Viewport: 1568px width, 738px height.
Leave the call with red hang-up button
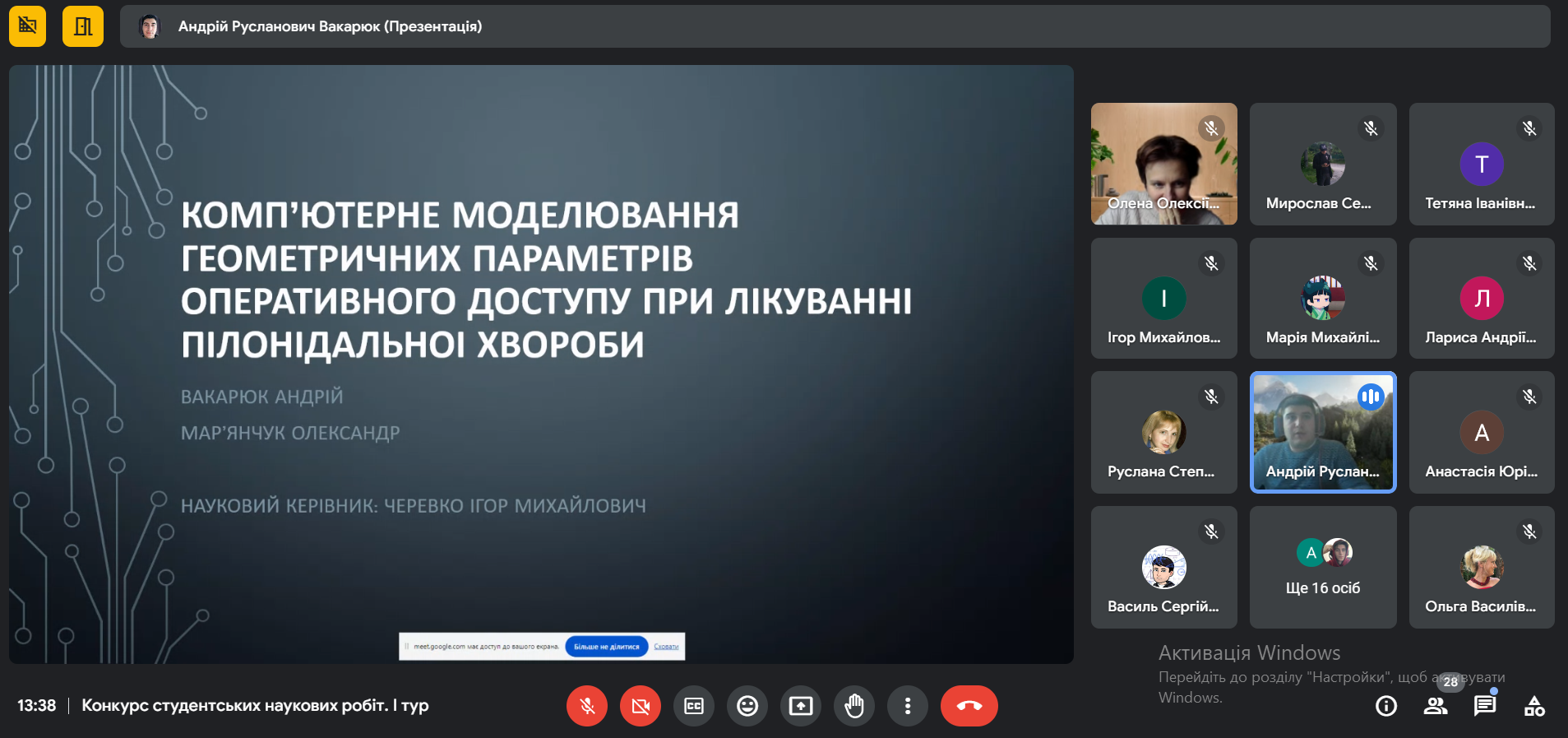pyautogui.click(x=969, y=706)
